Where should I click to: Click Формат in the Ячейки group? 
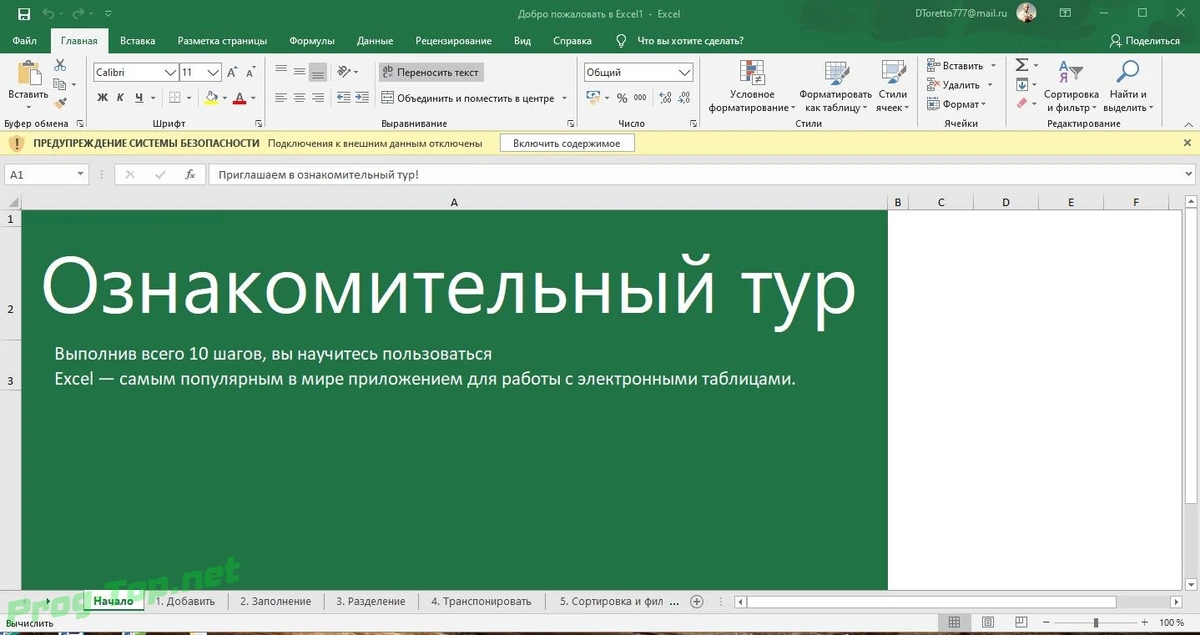point(956,103)
